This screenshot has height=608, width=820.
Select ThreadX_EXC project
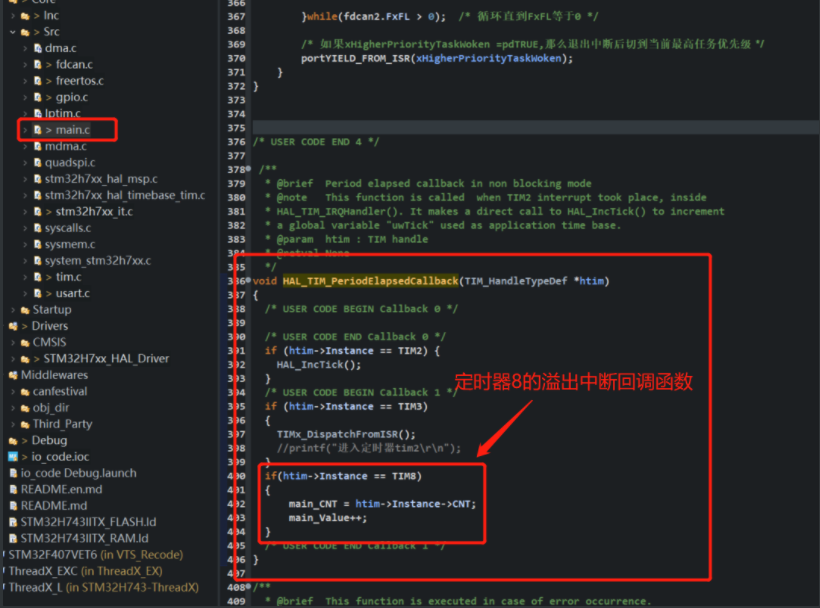(x=85, y=571)
